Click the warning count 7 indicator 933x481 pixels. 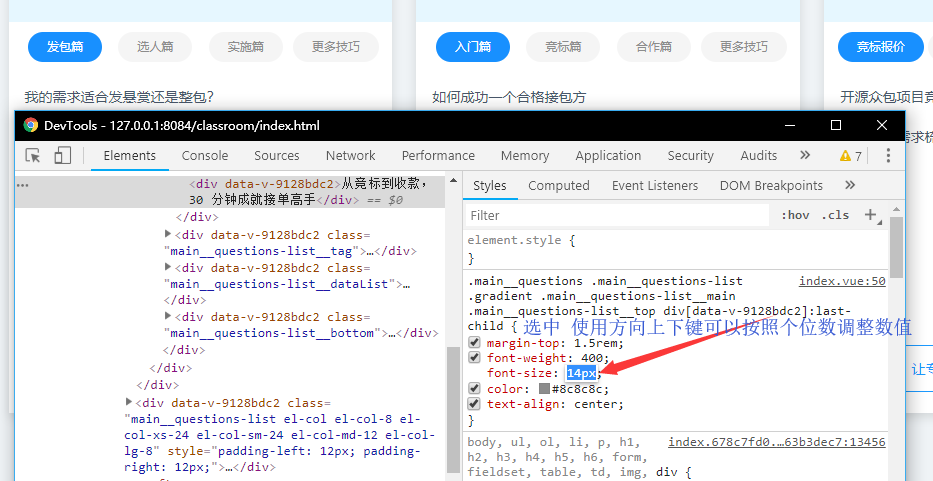click(x=851, y=156)
